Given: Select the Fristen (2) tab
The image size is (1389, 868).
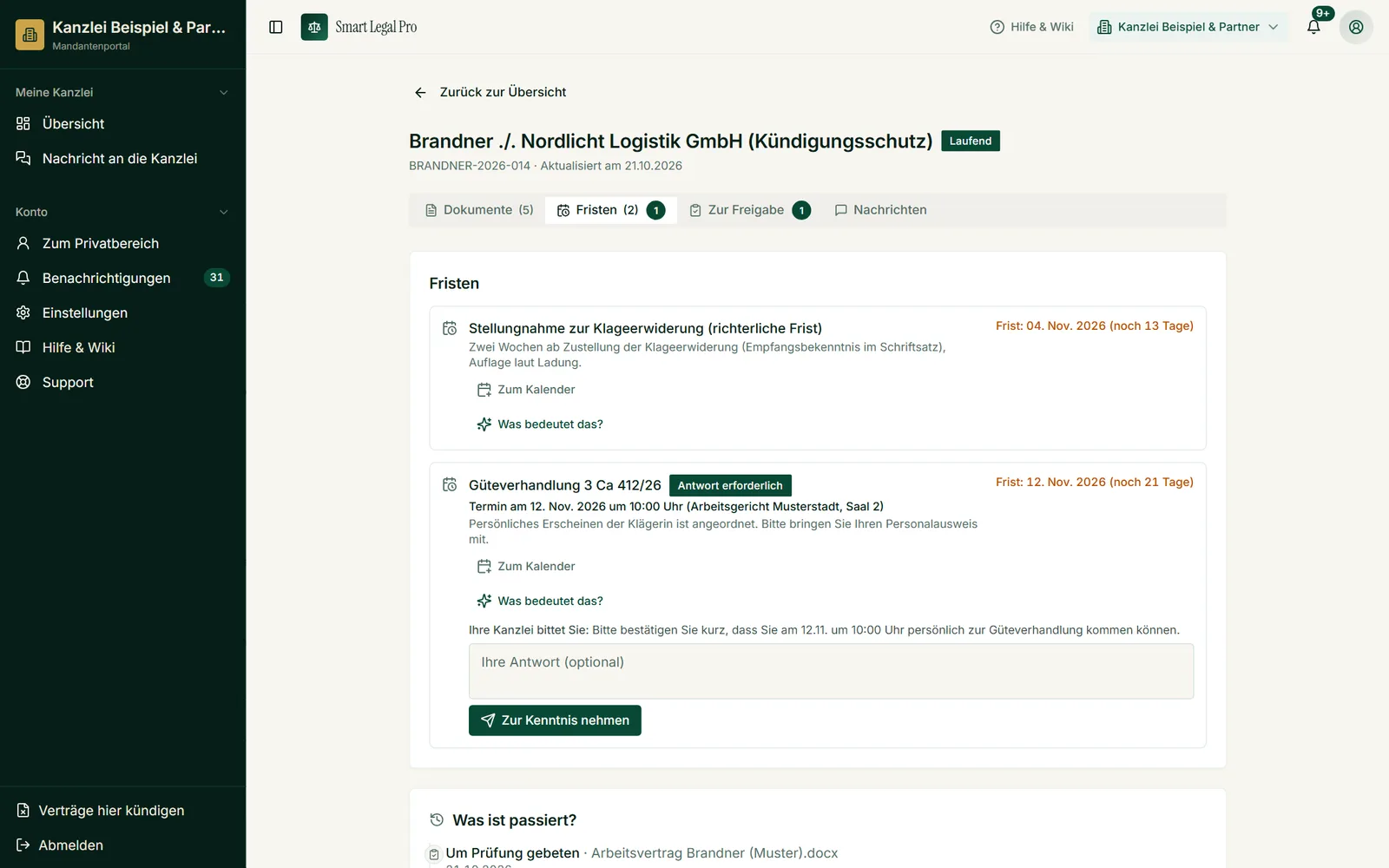Looking at the screenshot, I should [x=611, y=210].
